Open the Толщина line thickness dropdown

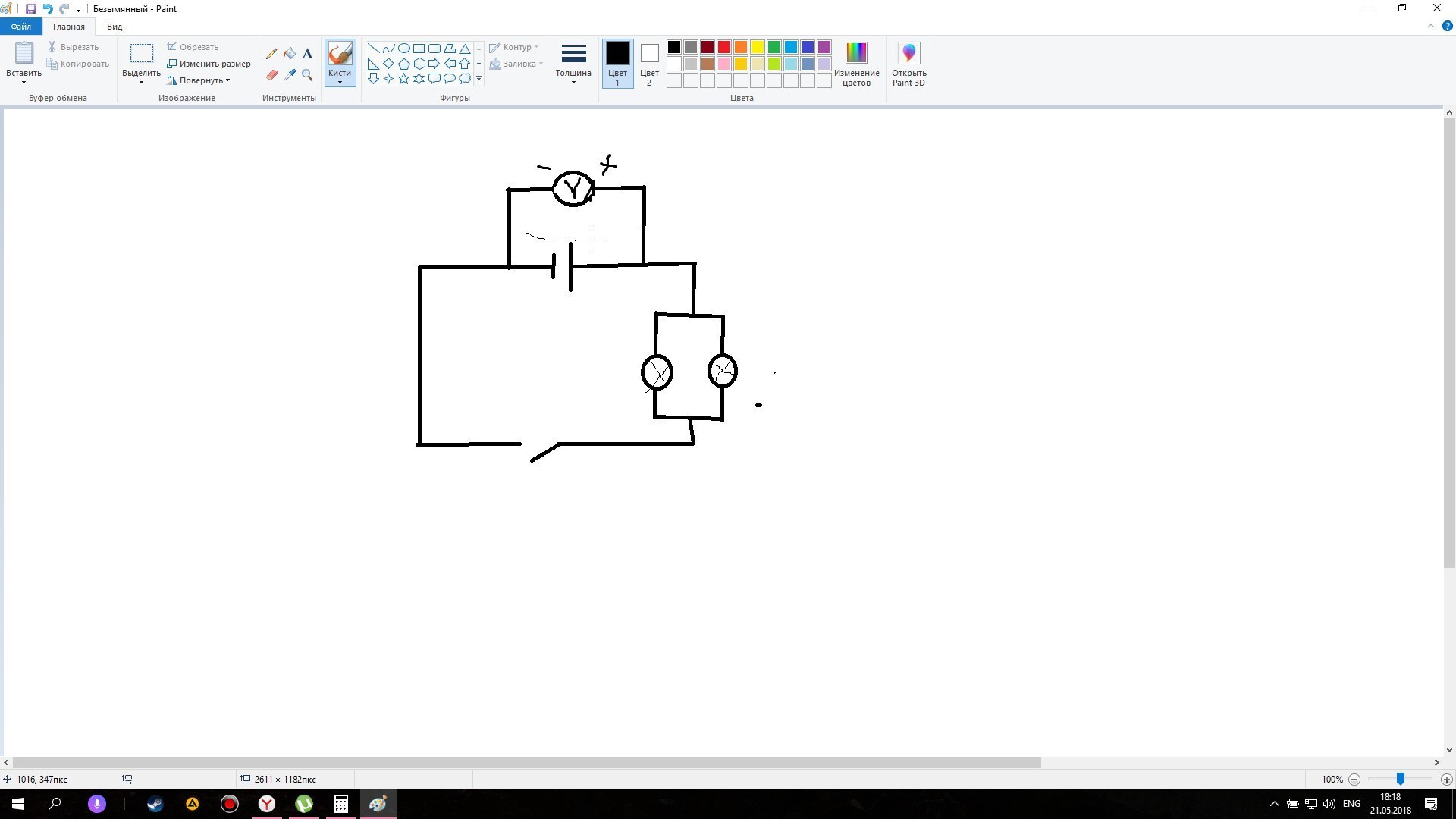[573, 63]
